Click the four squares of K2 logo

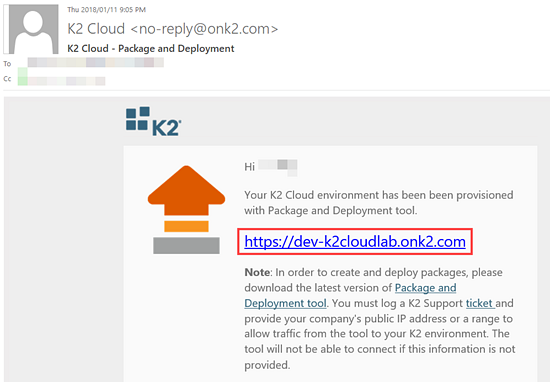pyautogui.click(x=138, y=119)
